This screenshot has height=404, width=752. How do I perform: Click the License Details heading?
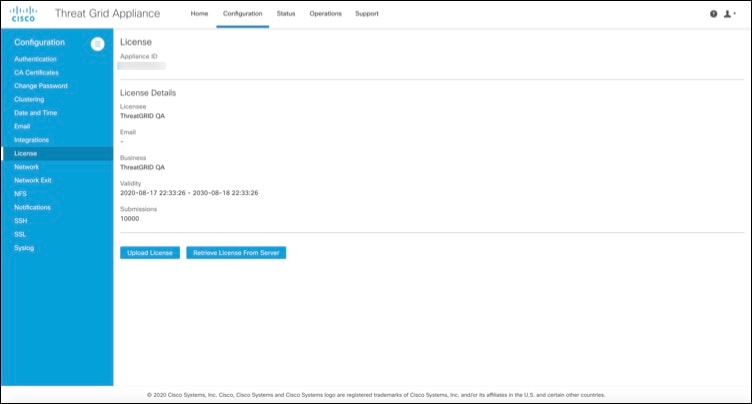pyautogui.click(x=148, y=93)
